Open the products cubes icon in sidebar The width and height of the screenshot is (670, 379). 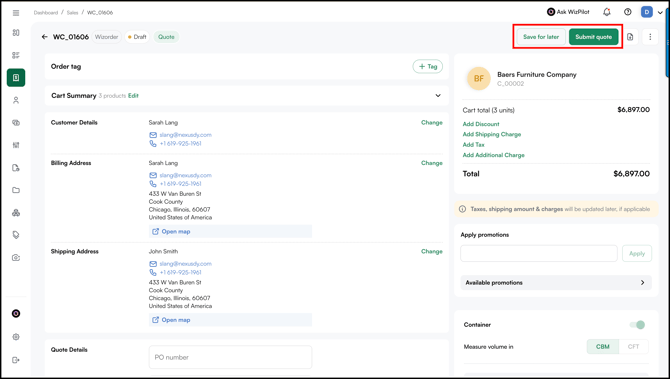point(16,213)
